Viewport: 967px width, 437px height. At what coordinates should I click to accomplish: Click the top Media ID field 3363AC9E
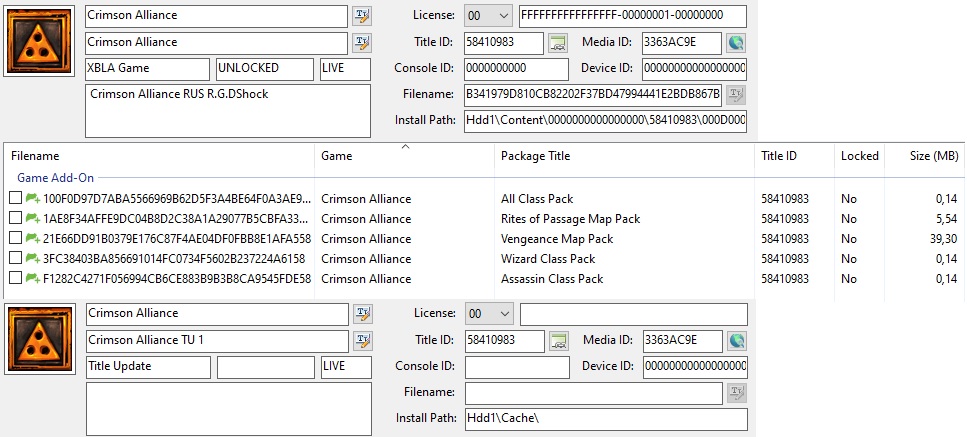tap(681, 43)
